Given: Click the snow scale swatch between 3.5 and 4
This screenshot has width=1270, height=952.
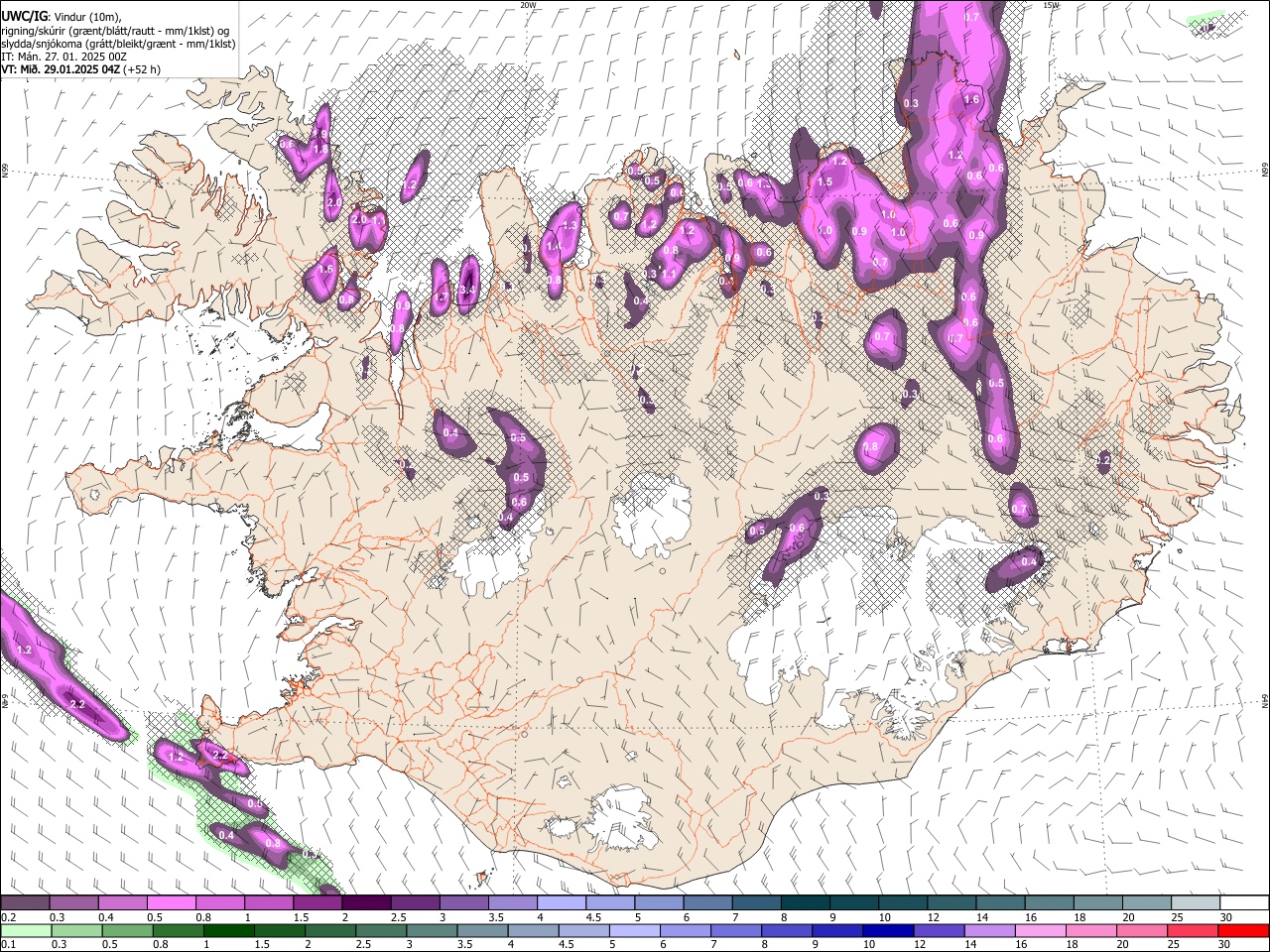Looking at the screenshot, I should coord(512,902).
